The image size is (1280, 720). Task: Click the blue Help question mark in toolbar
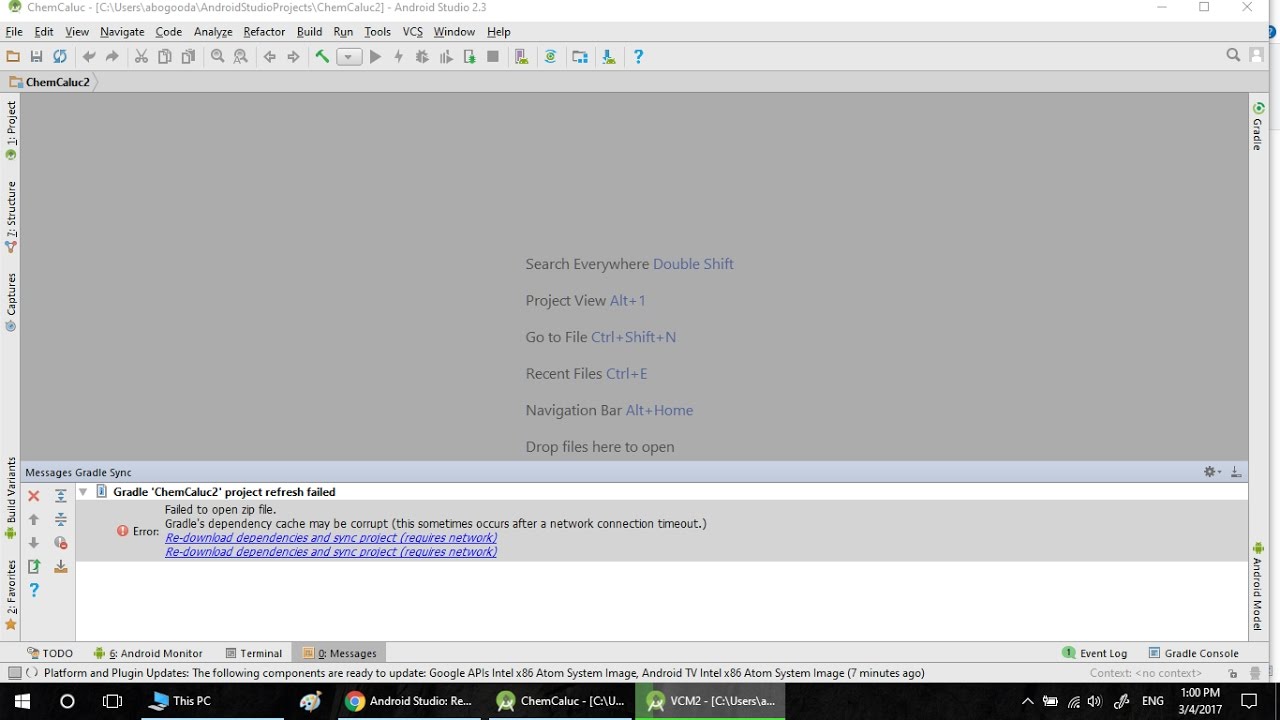tap(638, 57)
